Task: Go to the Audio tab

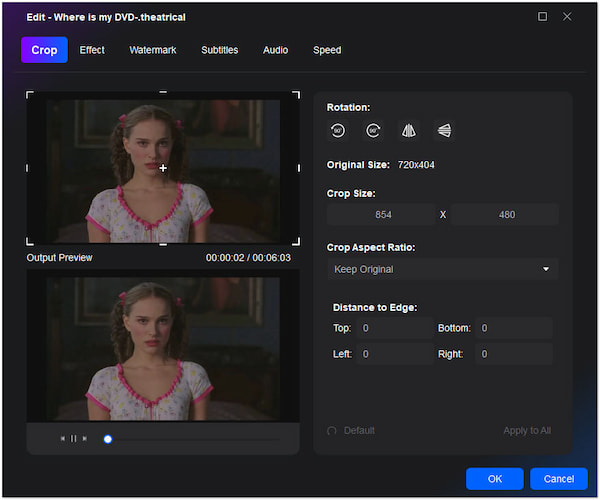Action: click(x=276, y=50)
